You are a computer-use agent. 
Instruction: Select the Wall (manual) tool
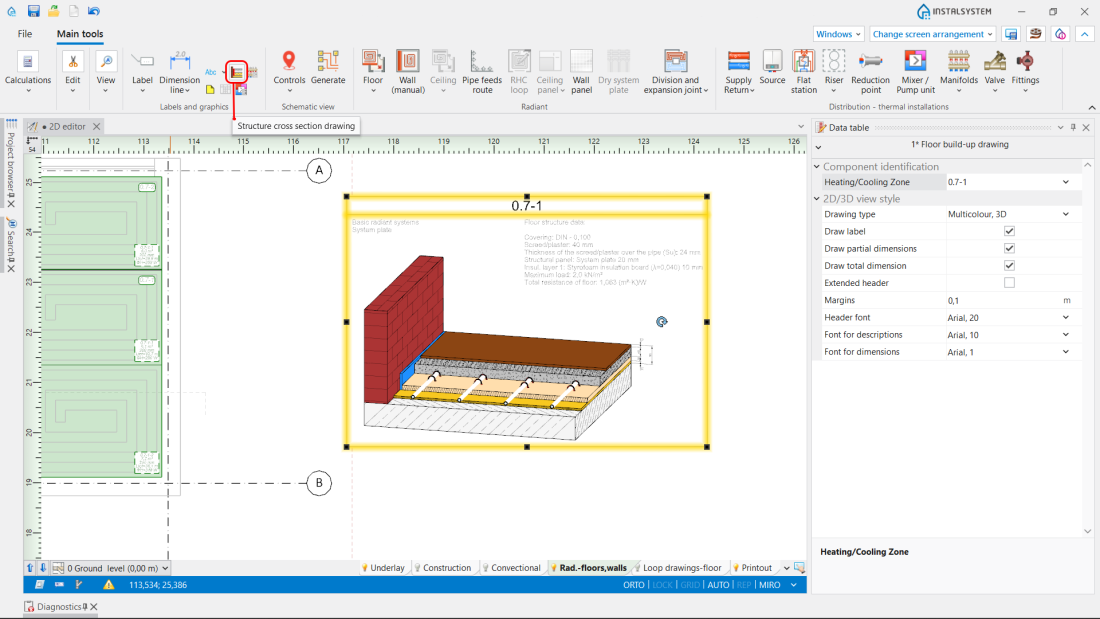coord(408,72)
